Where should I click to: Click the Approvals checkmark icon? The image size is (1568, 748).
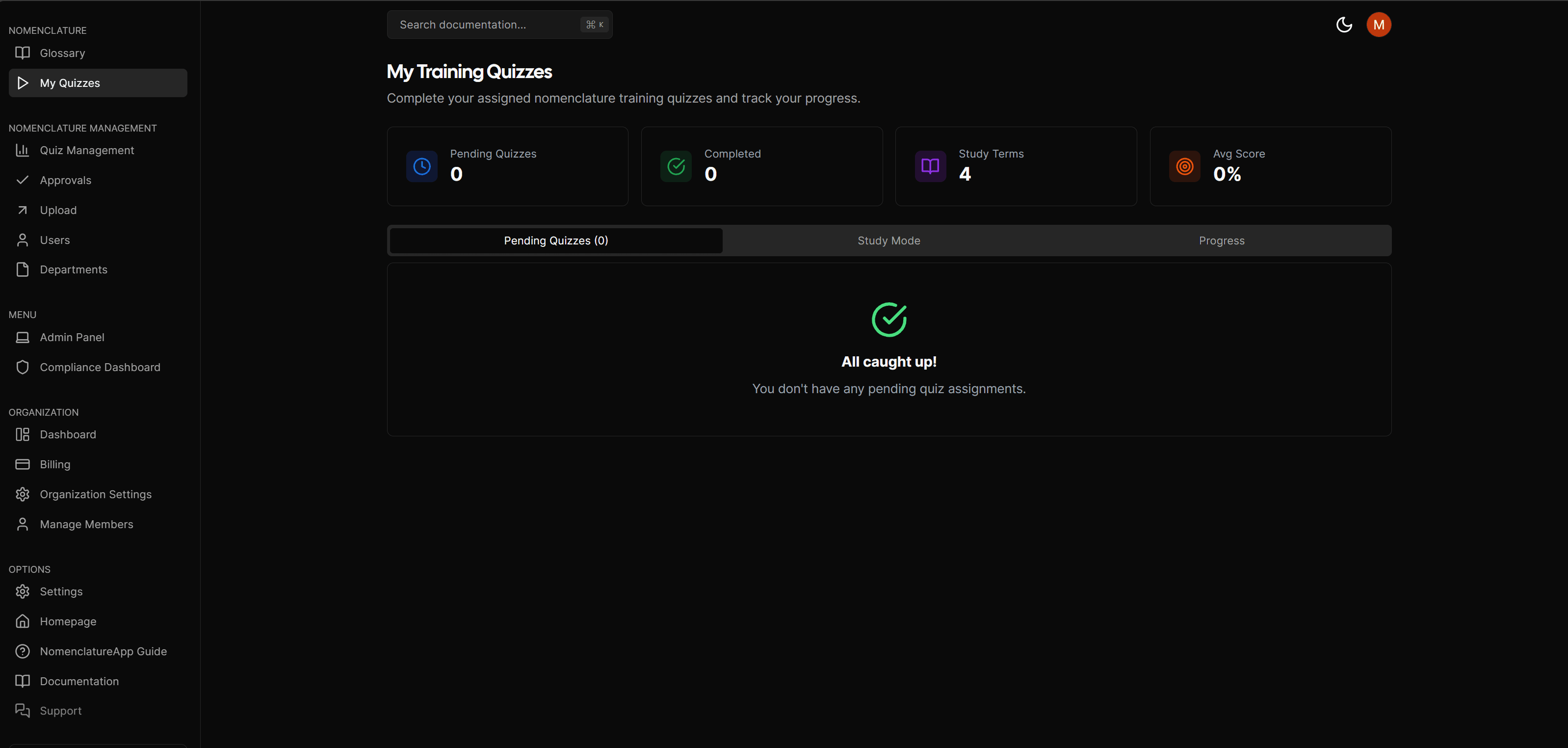point(23,180)
